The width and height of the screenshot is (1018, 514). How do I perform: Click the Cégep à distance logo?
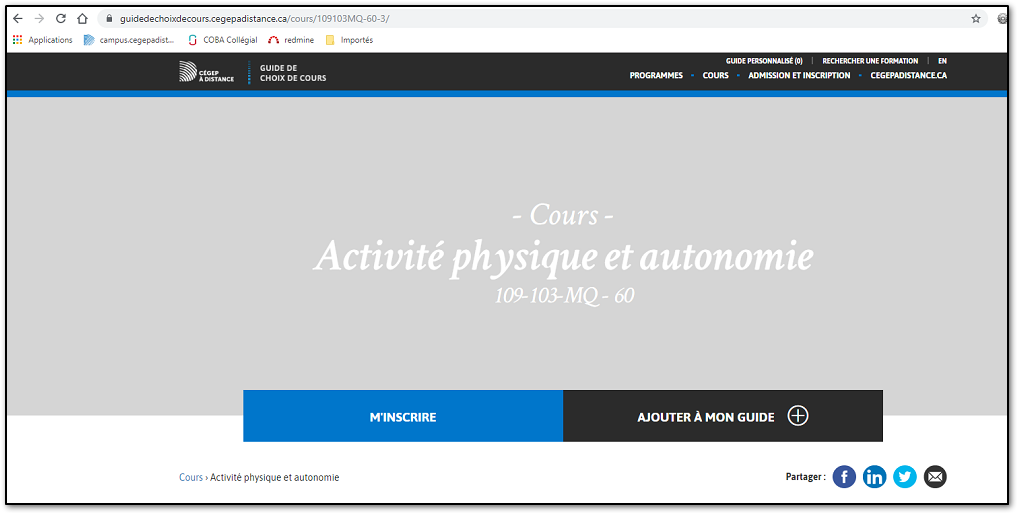(x=206, y=71)
